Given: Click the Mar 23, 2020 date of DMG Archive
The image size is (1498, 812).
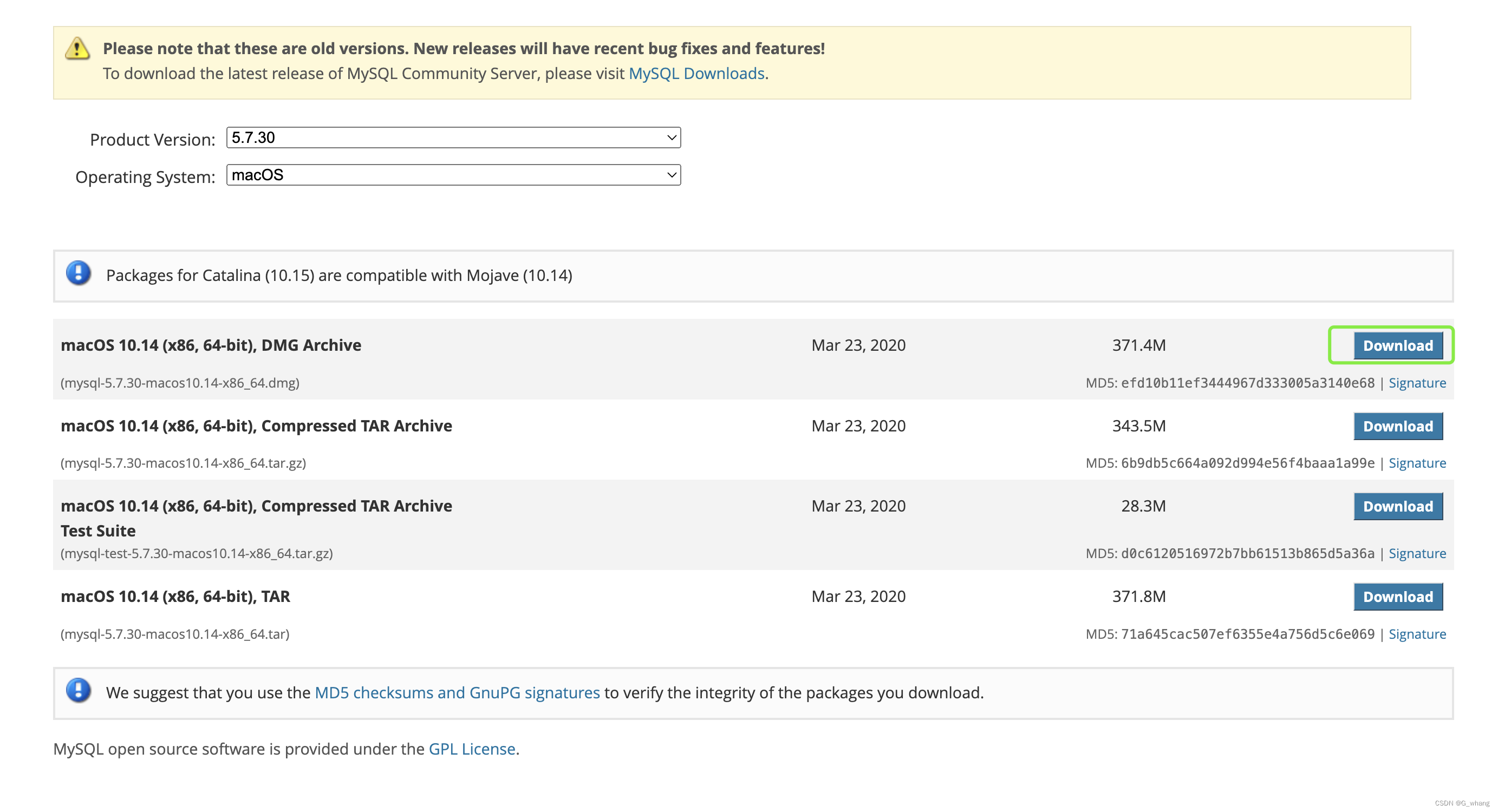Looking at the screenshot, I should pos(858,345).
